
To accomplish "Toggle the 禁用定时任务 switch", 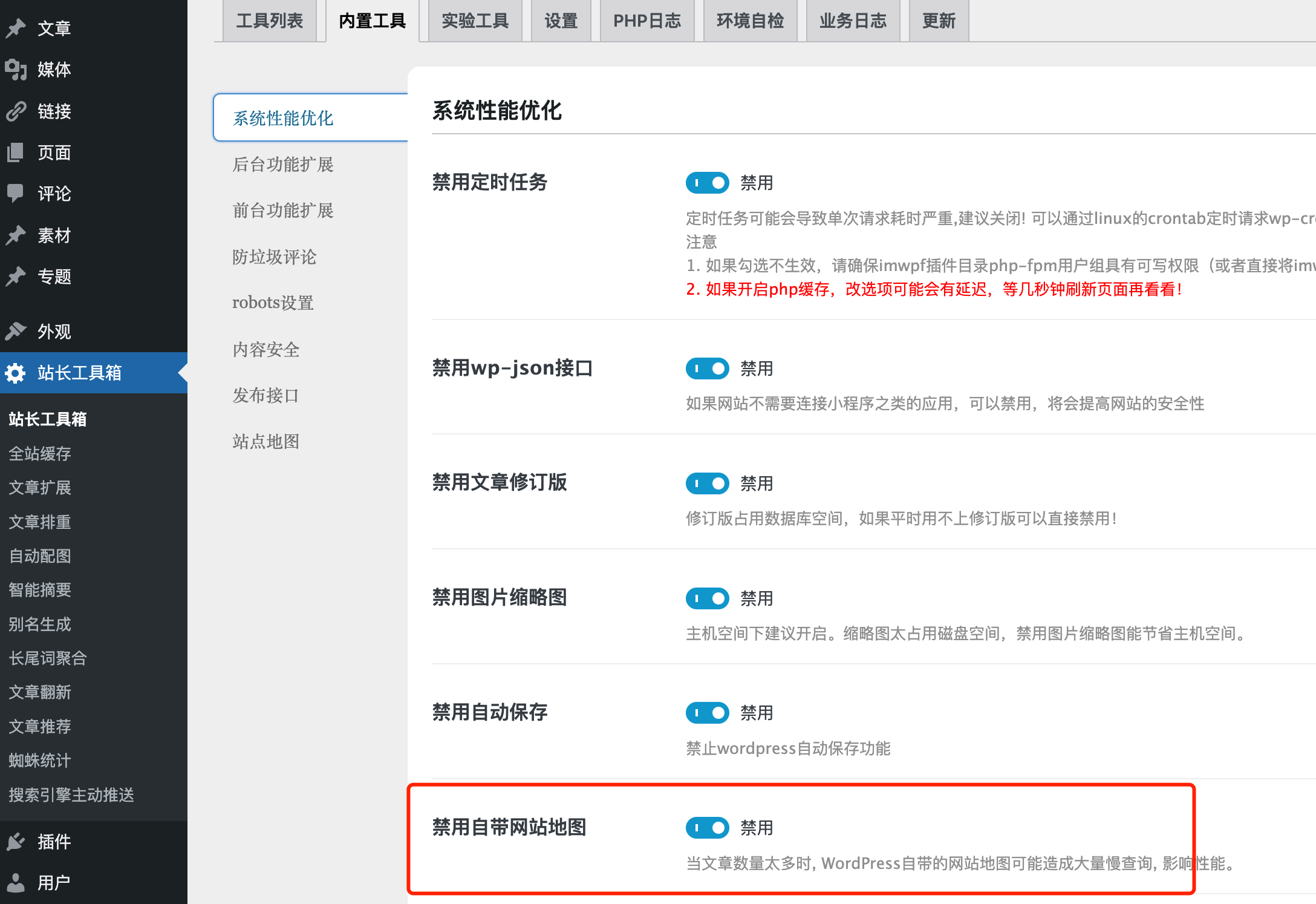I will pos(708,183).
